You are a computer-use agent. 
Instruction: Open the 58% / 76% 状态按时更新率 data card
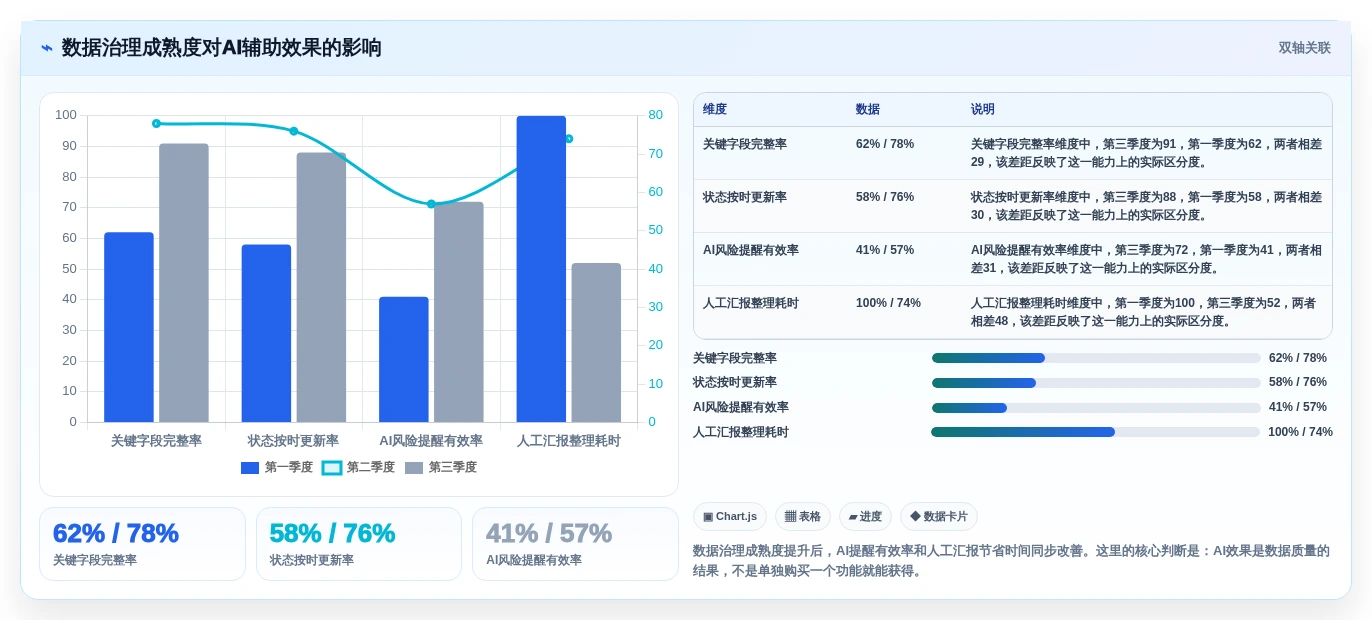[x=359, y=544]
